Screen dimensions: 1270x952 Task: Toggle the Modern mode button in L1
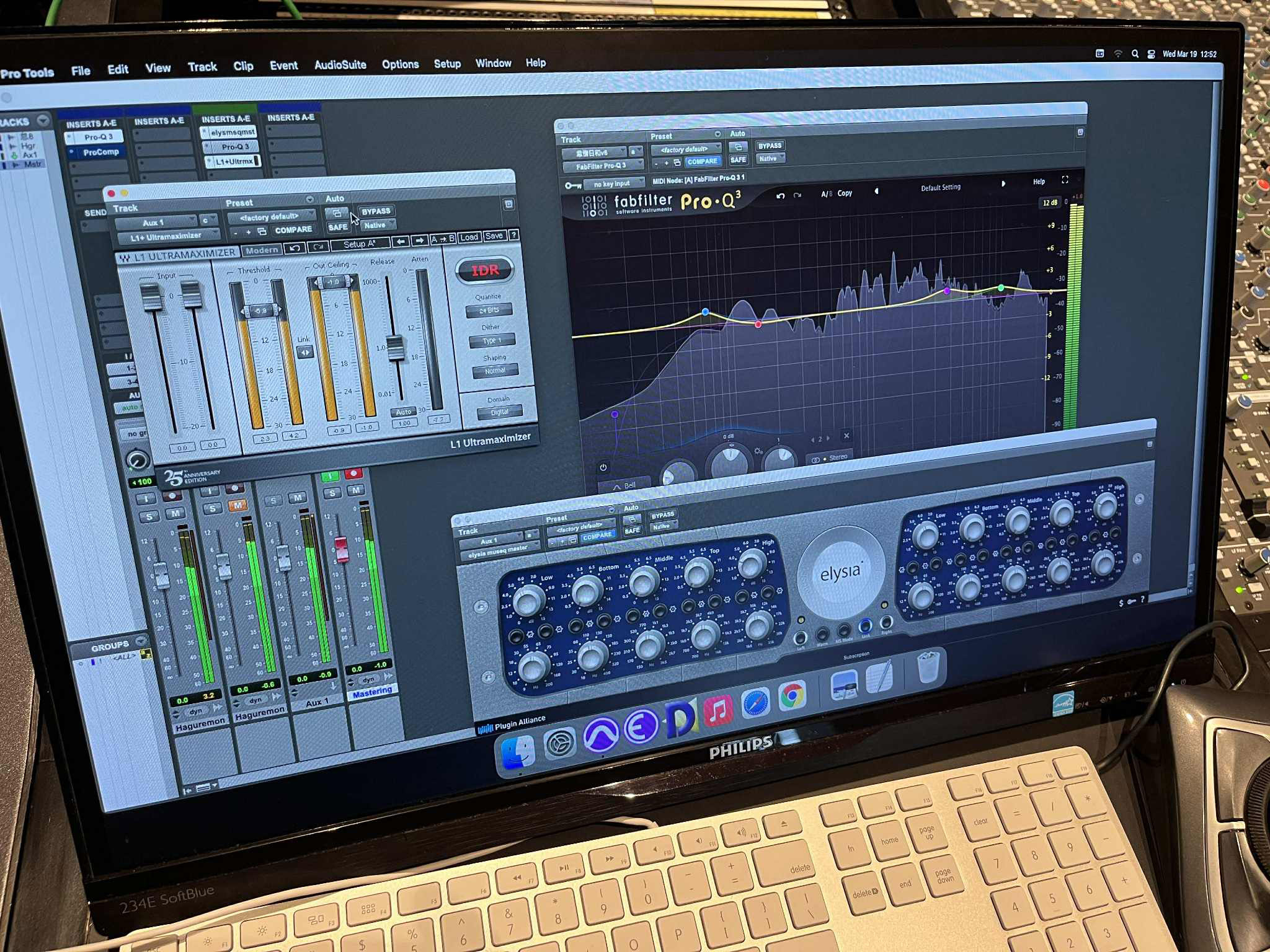coord(262,250)
